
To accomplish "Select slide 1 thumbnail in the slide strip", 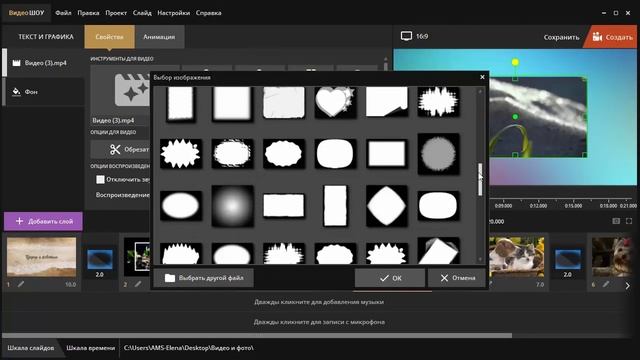I will [x=41, y=257].
